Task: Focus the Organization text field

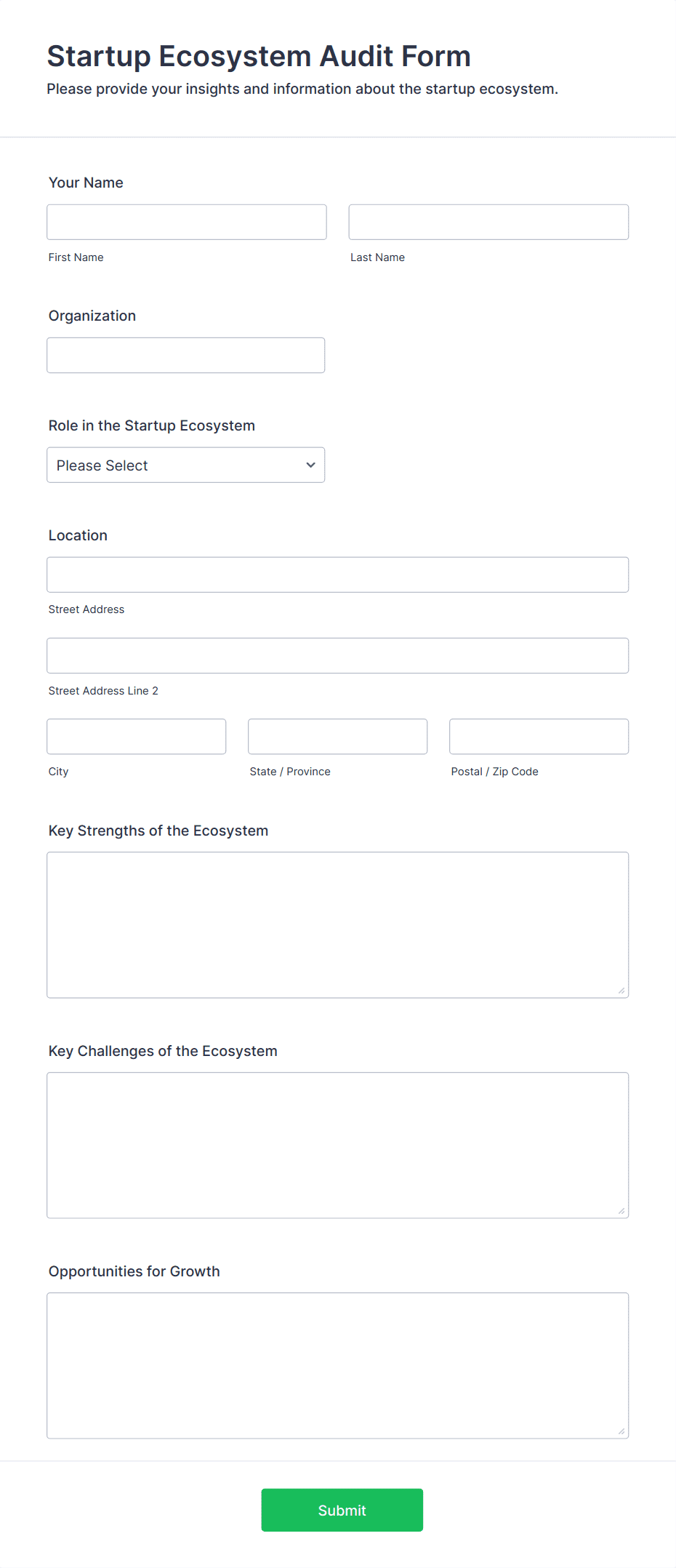Action: (x=186, y=355)
